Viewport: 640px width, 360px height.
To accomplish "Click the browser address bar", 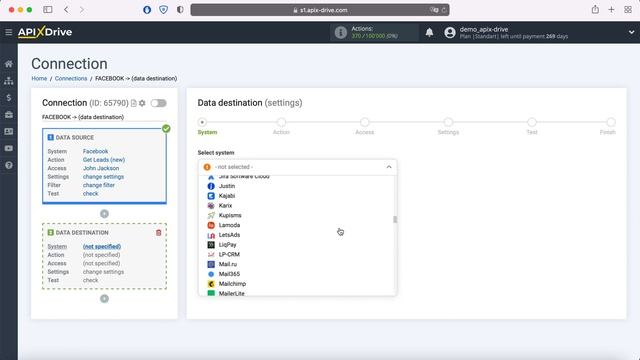I will click(320, 10).
